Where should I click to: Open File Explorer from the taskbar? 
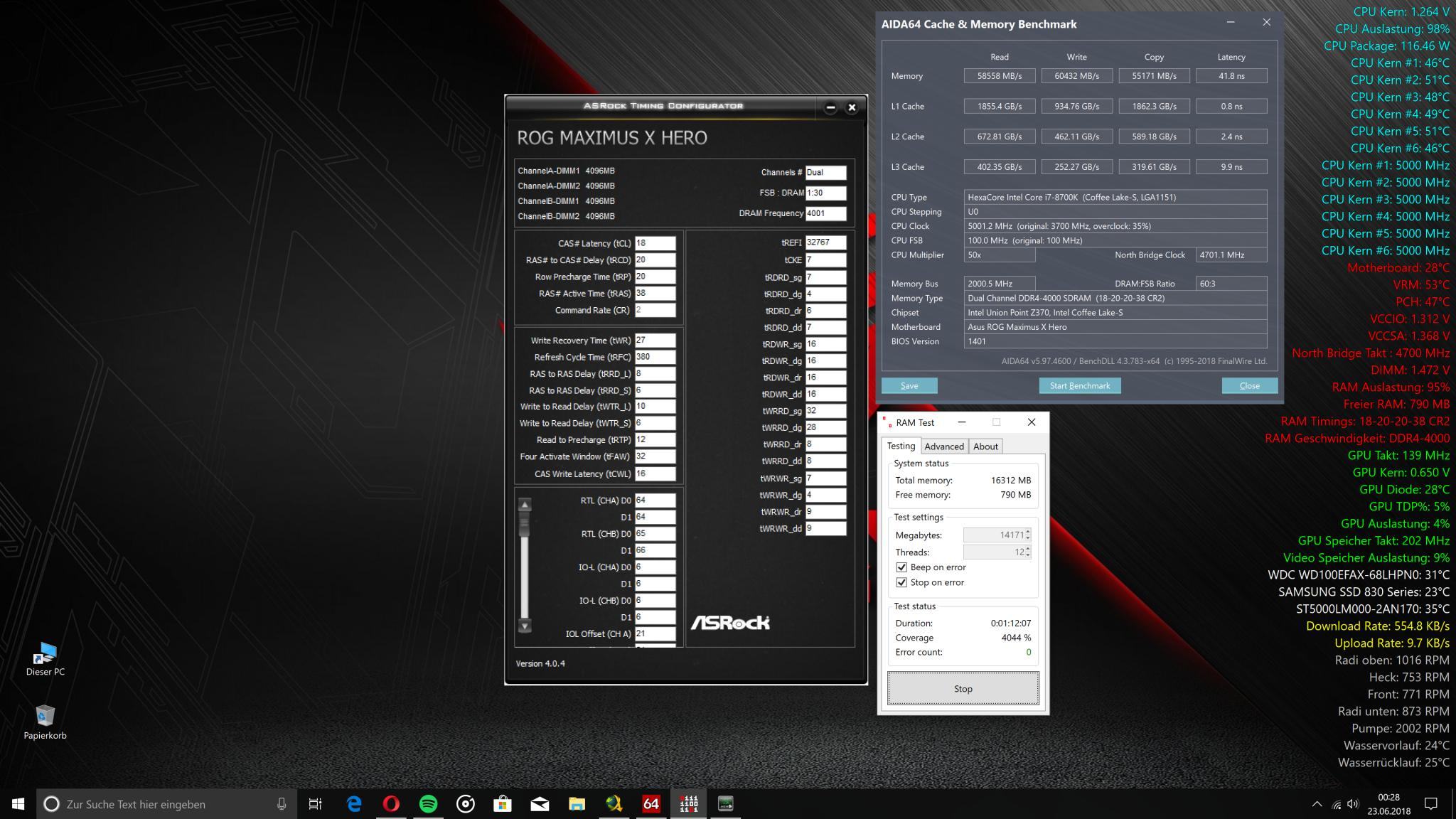click(x=577, y=804)
